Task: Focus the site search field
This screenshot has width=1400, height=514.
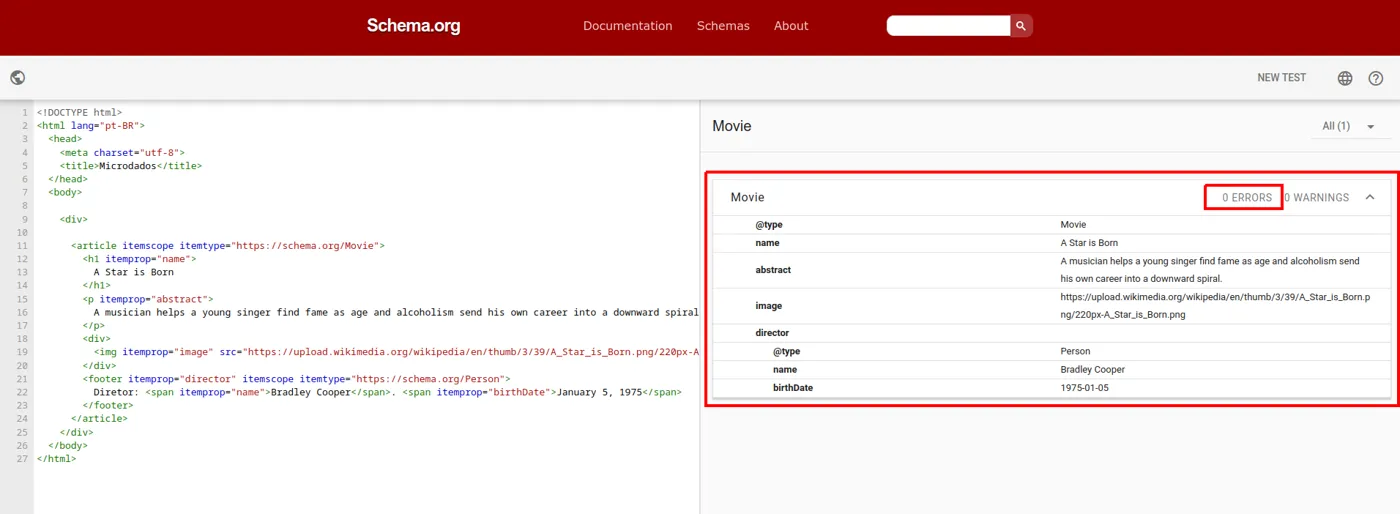Action: [x=948, y=26]
